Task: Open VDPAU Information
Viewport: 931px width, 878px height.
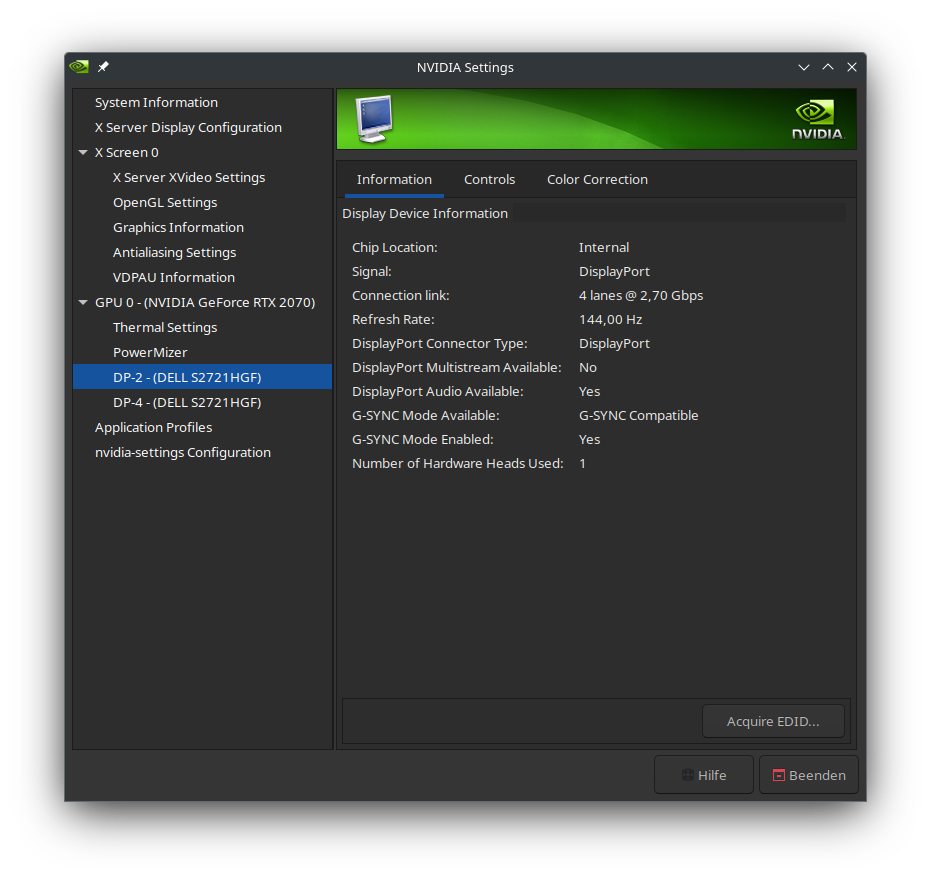Action: click(173, 277)
